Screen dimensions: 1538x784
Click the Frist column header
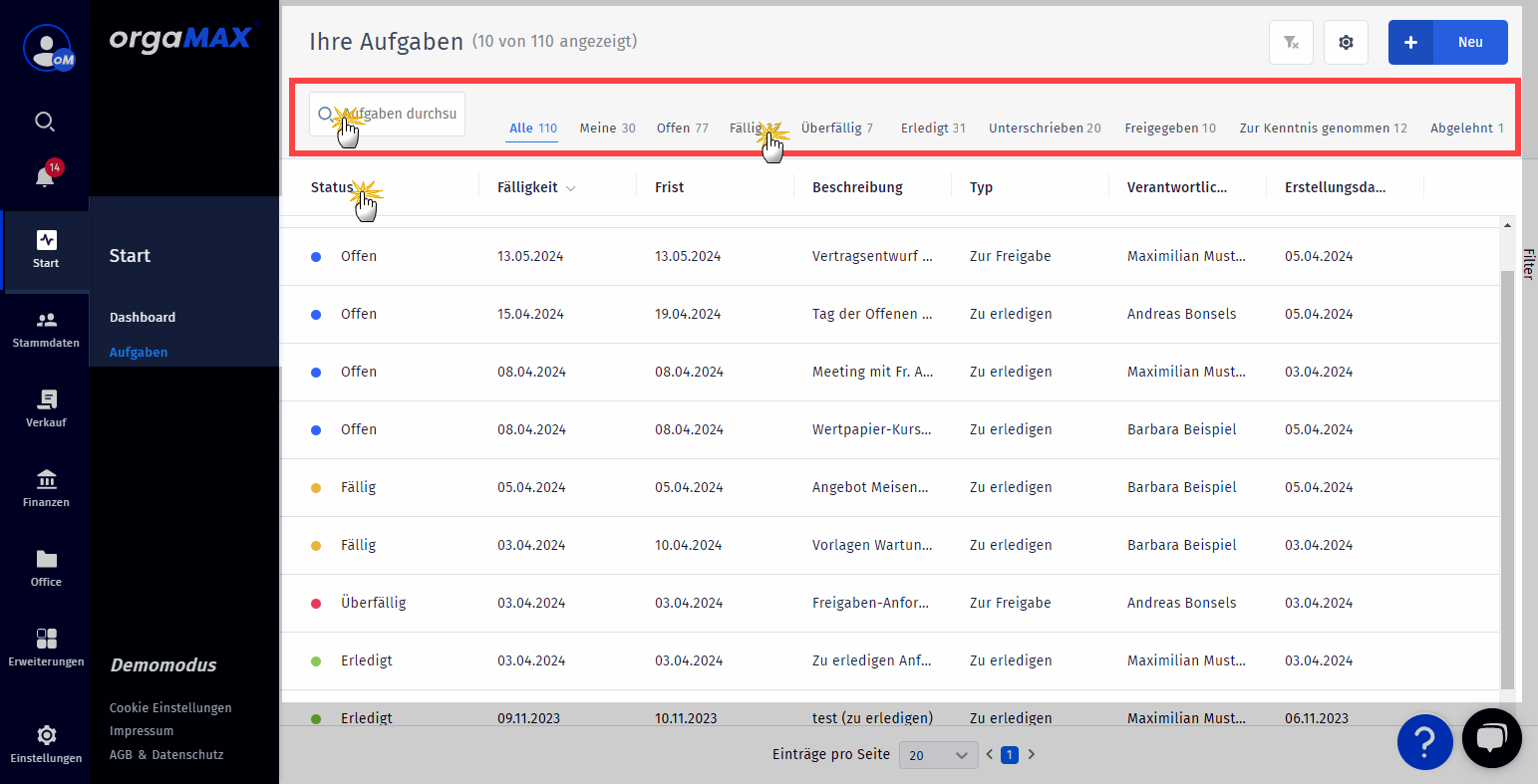click(670, 187)
